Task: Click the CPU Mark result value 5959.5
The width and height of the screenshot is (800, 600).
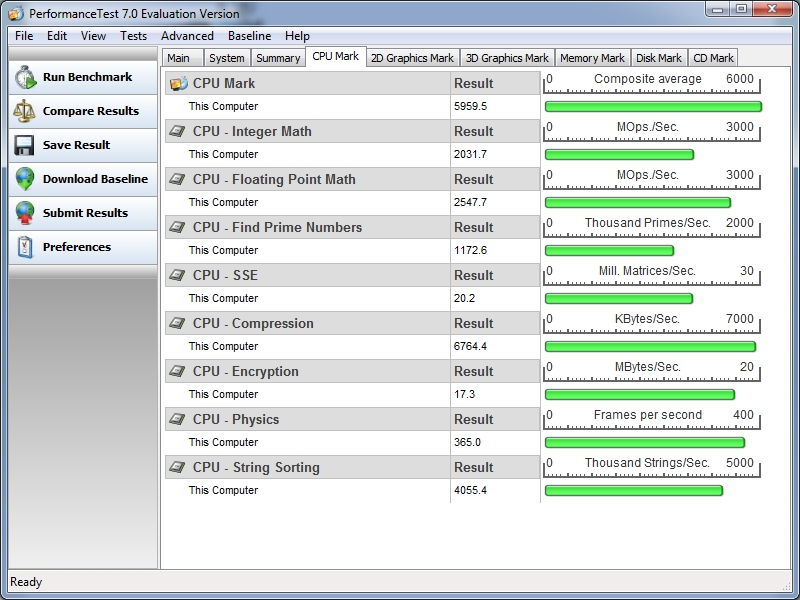Action: pos(470,106)
